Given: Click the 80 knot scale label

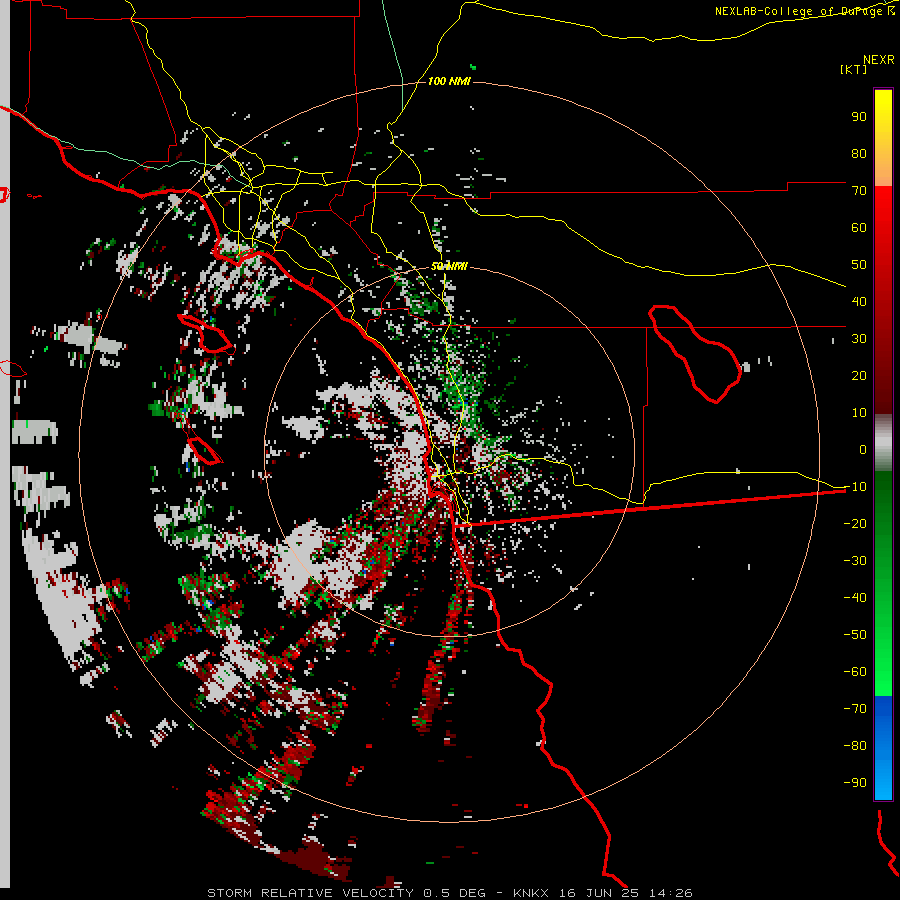Looking at the screenshot, I should coord(859,154).
